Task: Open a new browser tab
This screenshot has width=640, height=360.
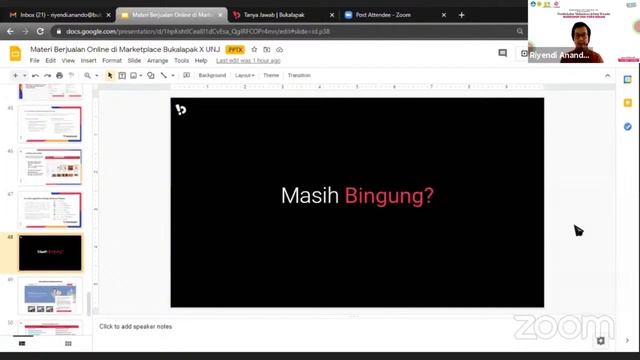Action: pyautogui.click(x=462, y=15)
